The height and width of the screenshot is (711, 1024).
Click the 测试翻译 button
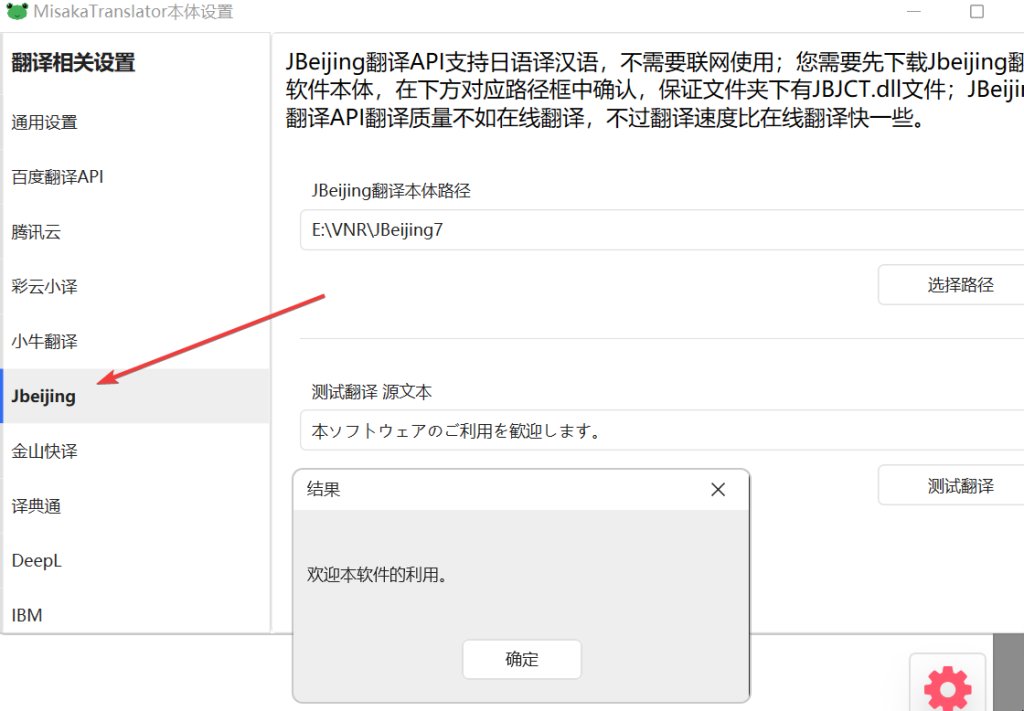[959, 486]
